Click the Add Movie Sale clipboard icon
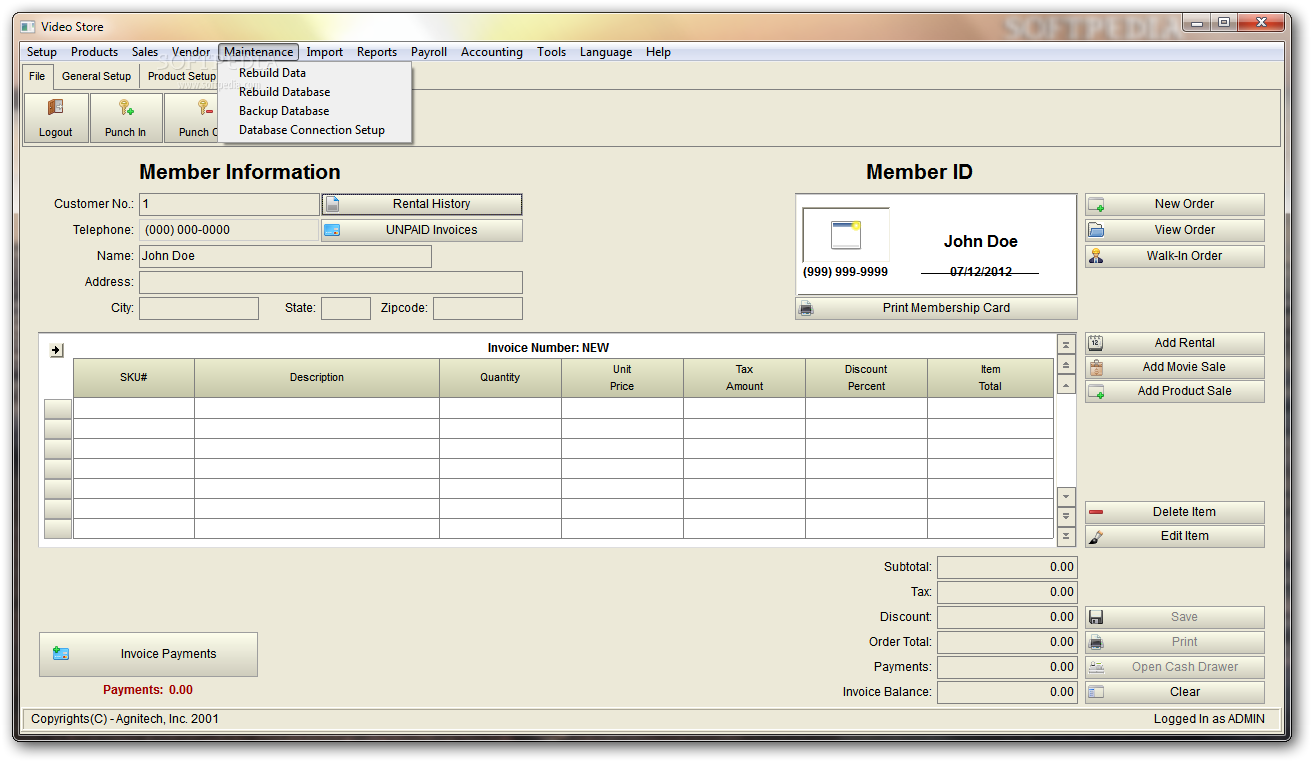Screen dimensions: 1312x762 [1096, 367]
